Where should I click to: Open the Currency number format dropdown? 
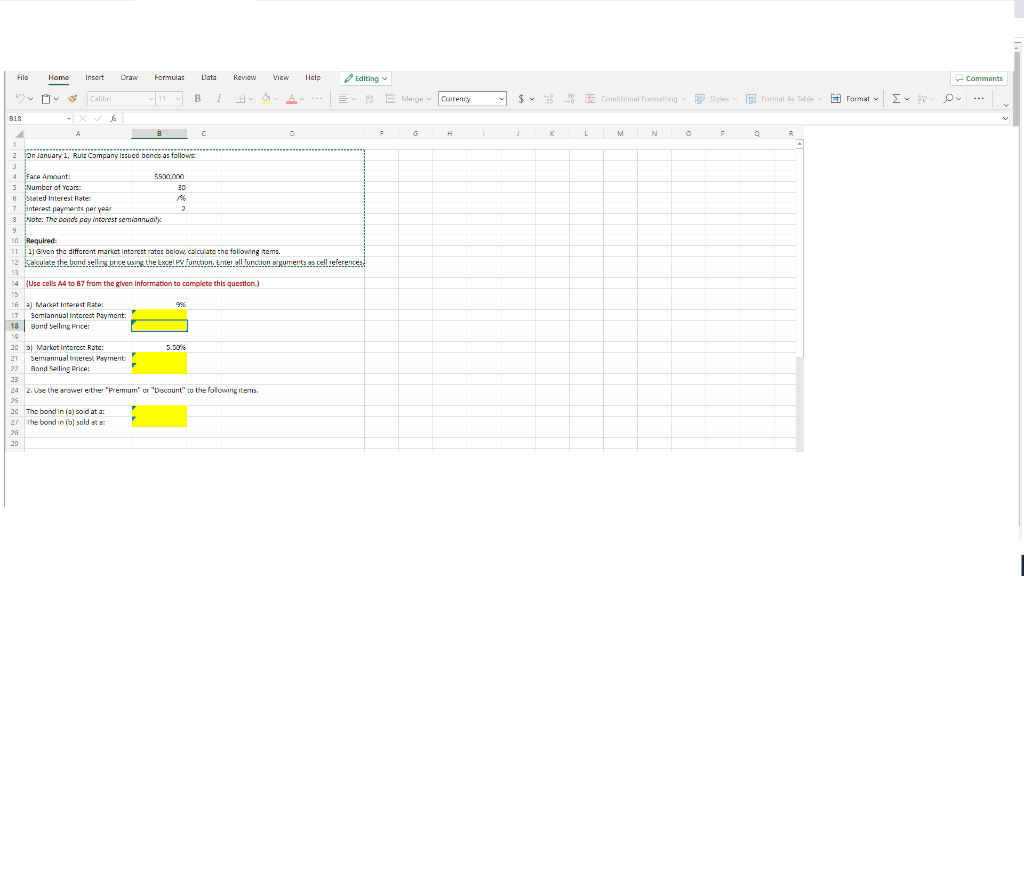click(470, 99)
